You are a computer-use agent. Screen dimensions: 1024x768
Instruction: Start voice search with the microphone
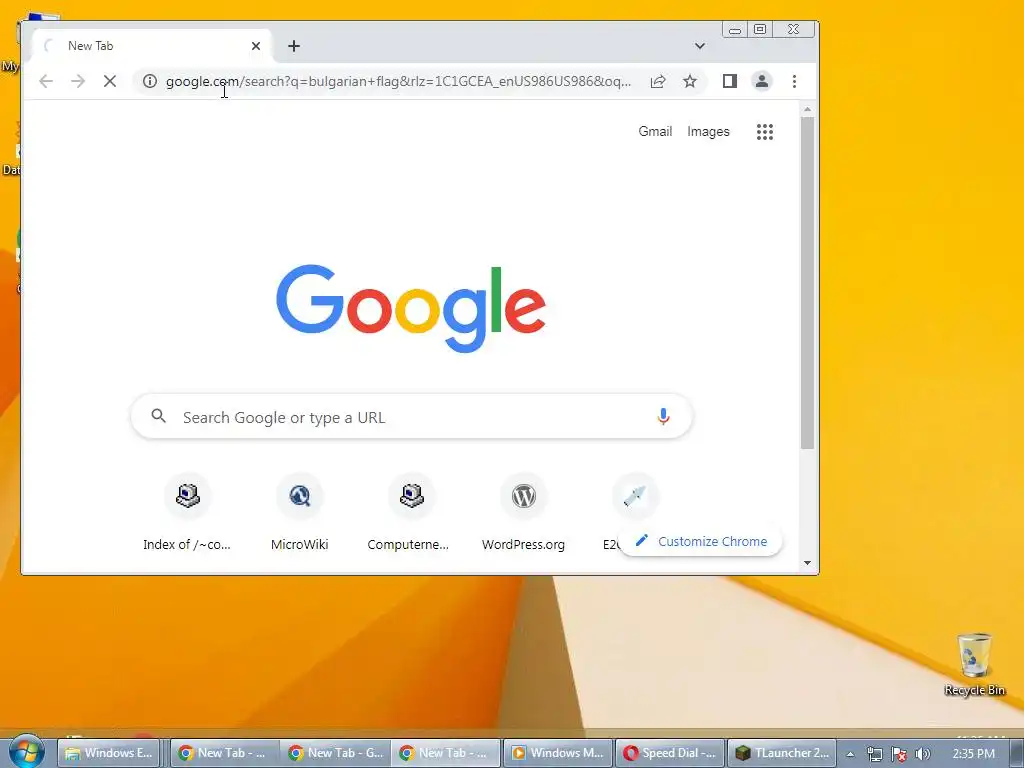click(663, 416)
